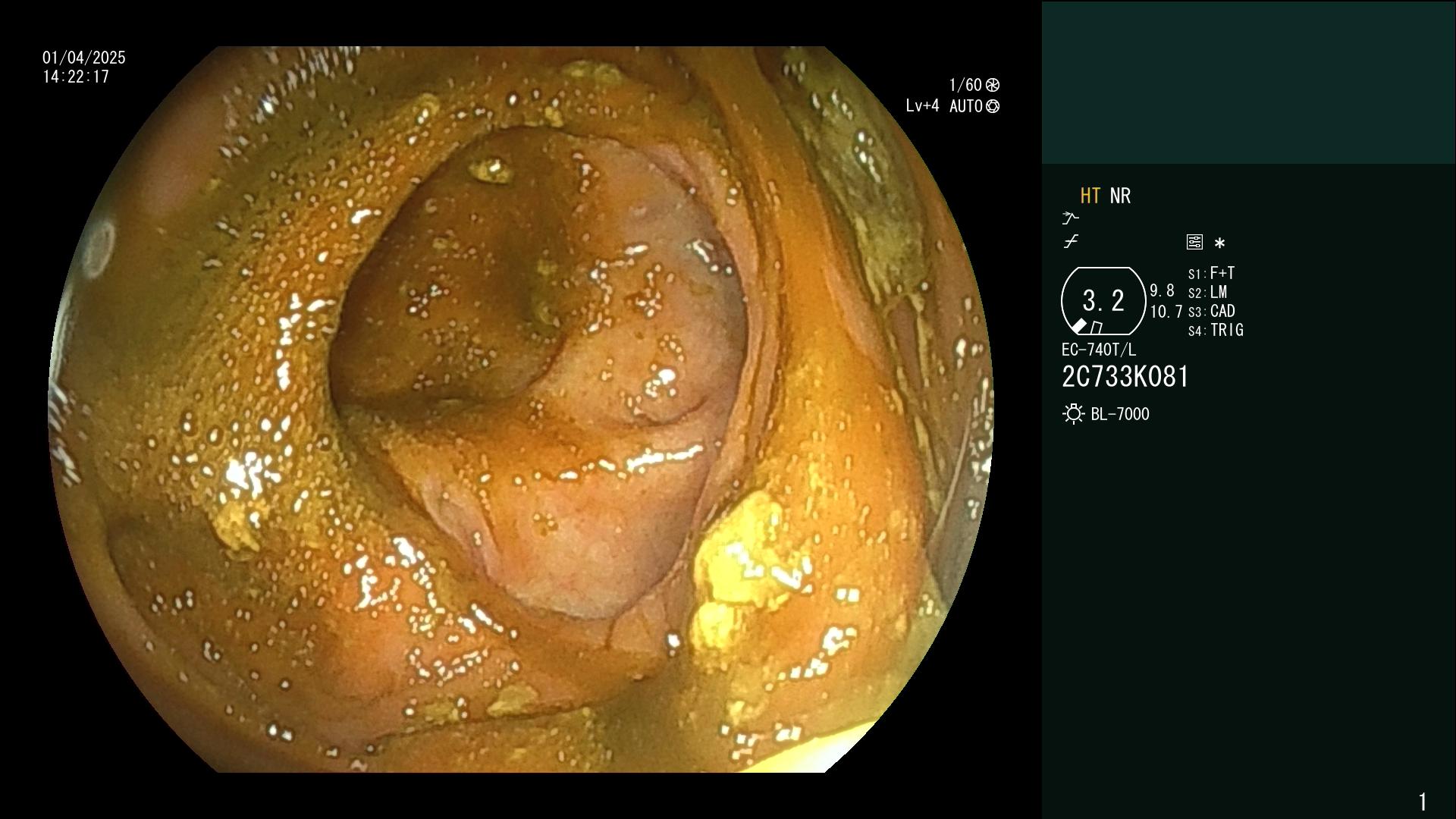Click the empty teal patient info panel
This screenshot has height=819, width=1456.
1248,82
